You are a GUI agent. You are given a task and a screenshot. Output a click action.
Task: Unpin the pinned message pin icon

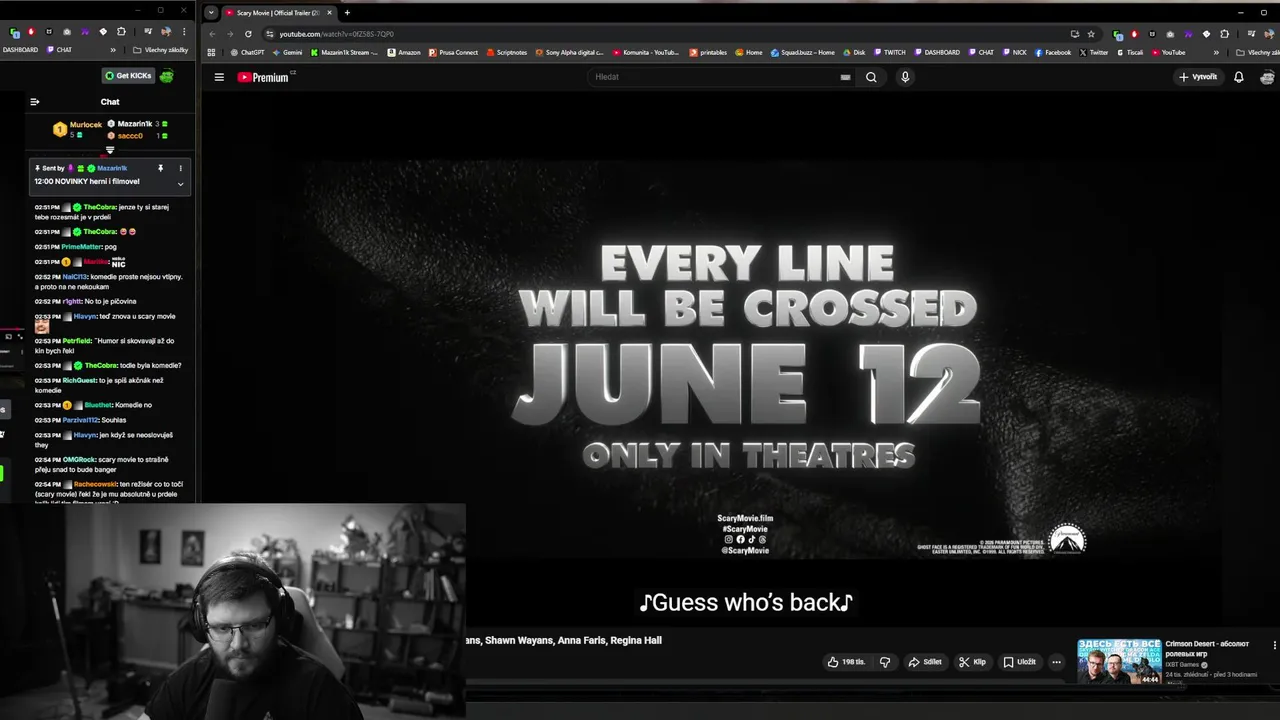tap(160, 168)
